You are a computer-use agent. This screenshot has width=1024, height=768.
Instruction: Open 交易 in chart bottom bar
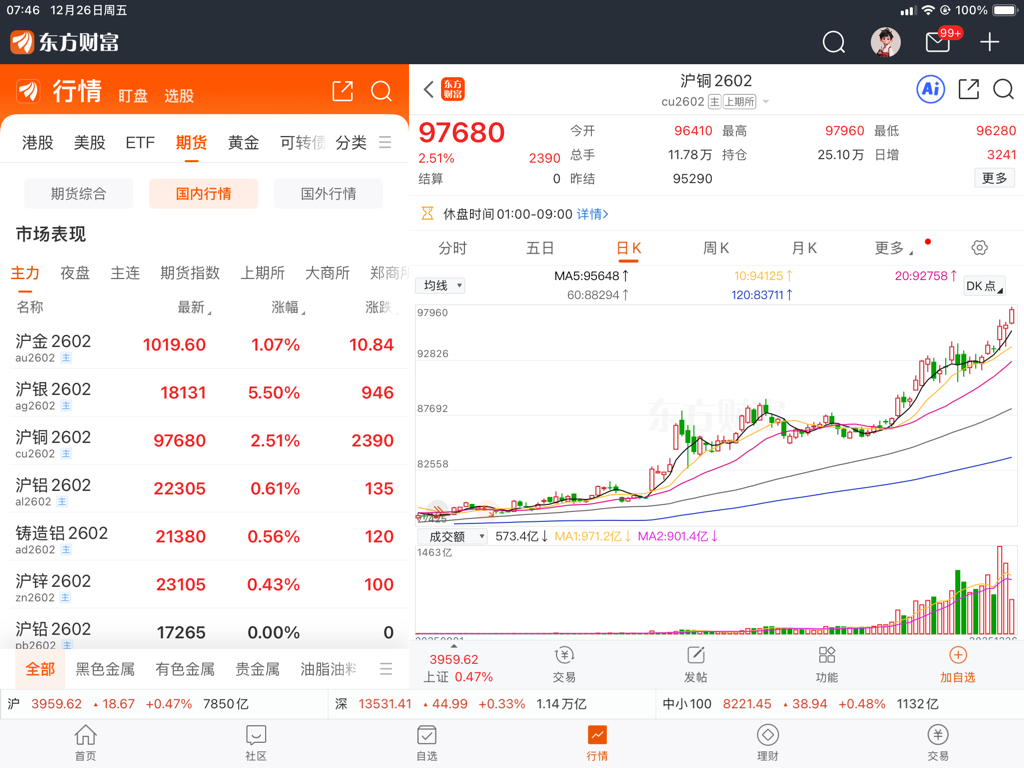[x=564, y=665]
